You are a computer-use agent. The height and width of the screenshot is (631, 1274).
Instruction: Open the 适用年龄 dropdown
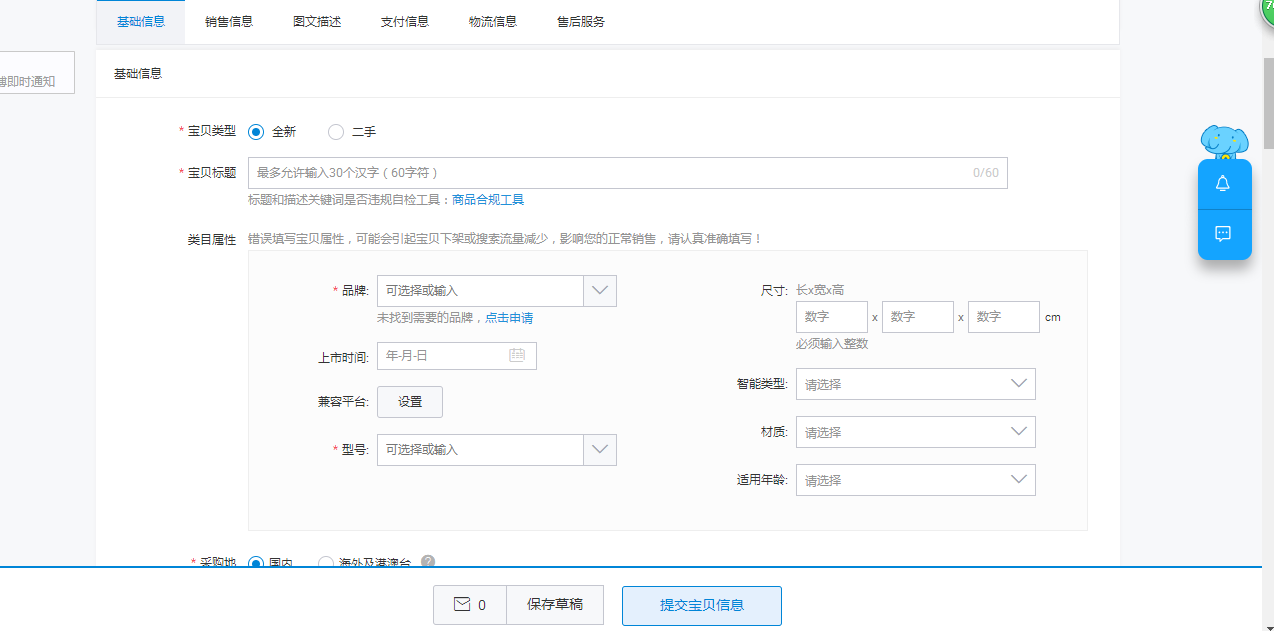coord(916,480)
